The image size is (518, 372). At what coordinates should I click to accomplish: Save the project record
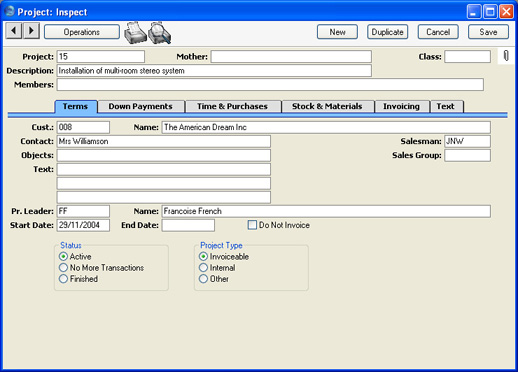(488, 32)
